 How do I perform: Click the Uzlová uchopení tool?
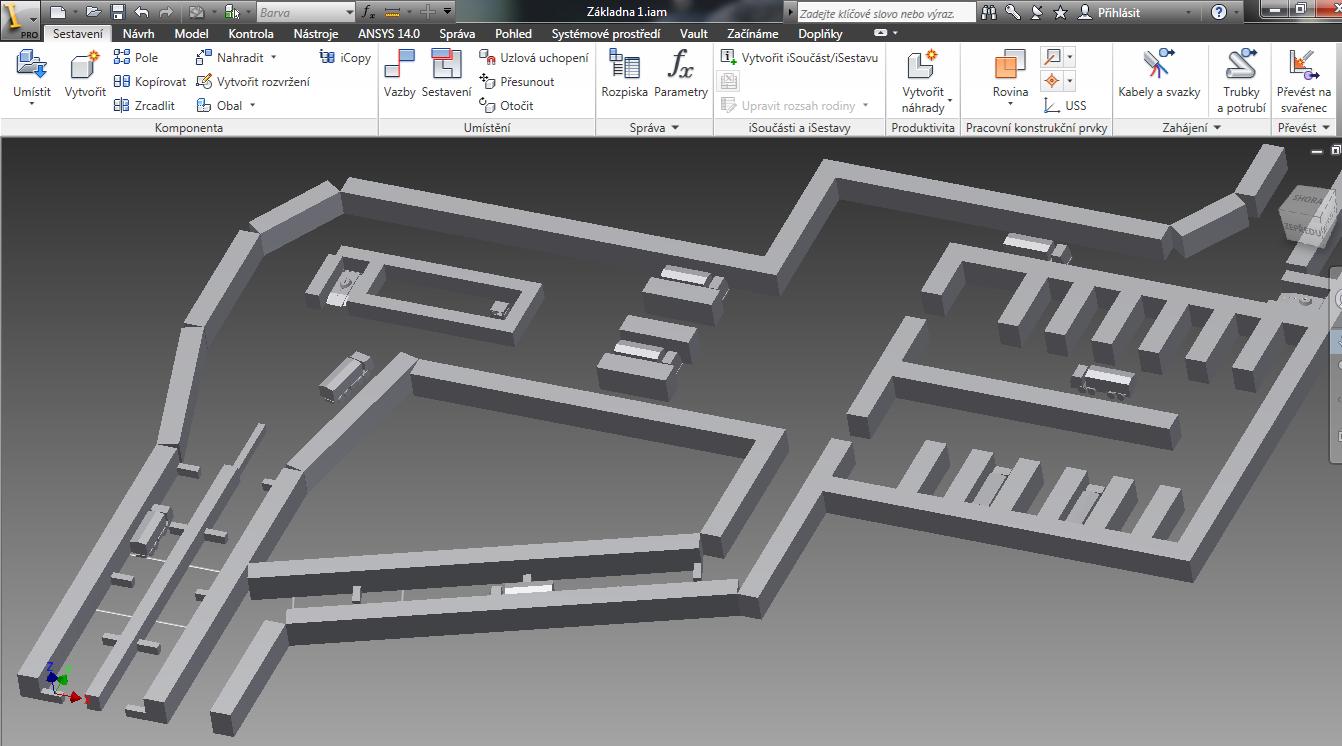(x=534, y=58)
